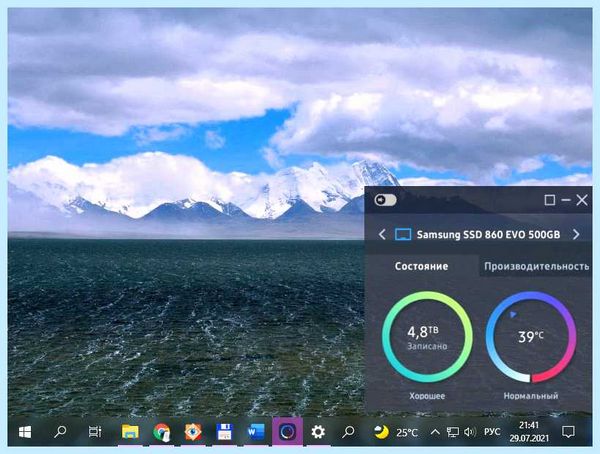Switch to the Состояние tab
Screen dimensions: 600x454
click(421, 266)
